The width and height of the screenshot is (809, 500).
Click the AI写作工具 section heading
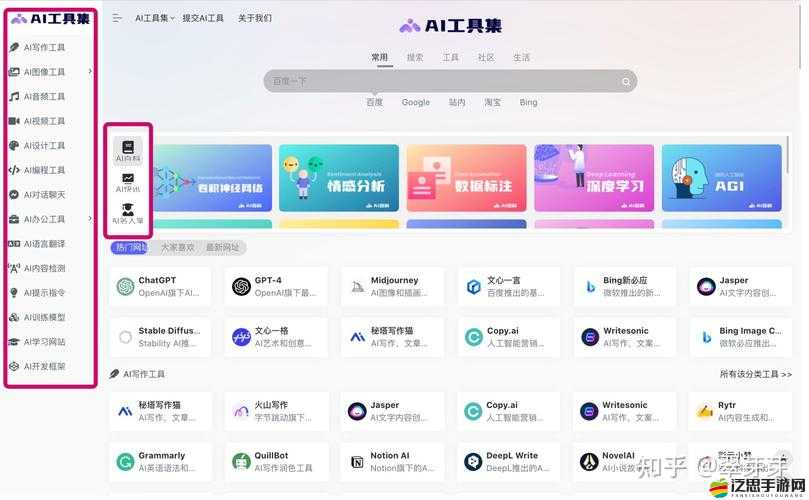[138, 374]
